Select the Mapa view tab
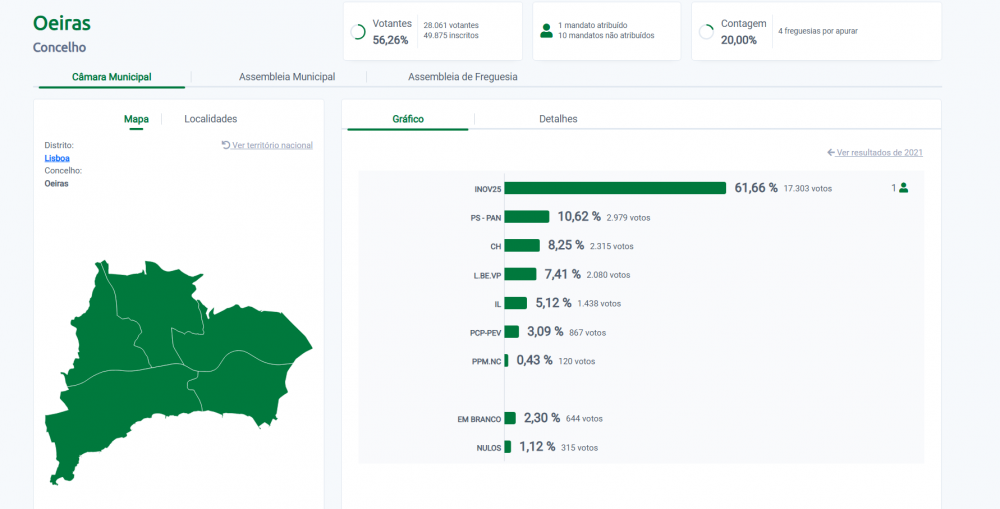Viewport: 1000px width, 509px height. click(136, 119)
